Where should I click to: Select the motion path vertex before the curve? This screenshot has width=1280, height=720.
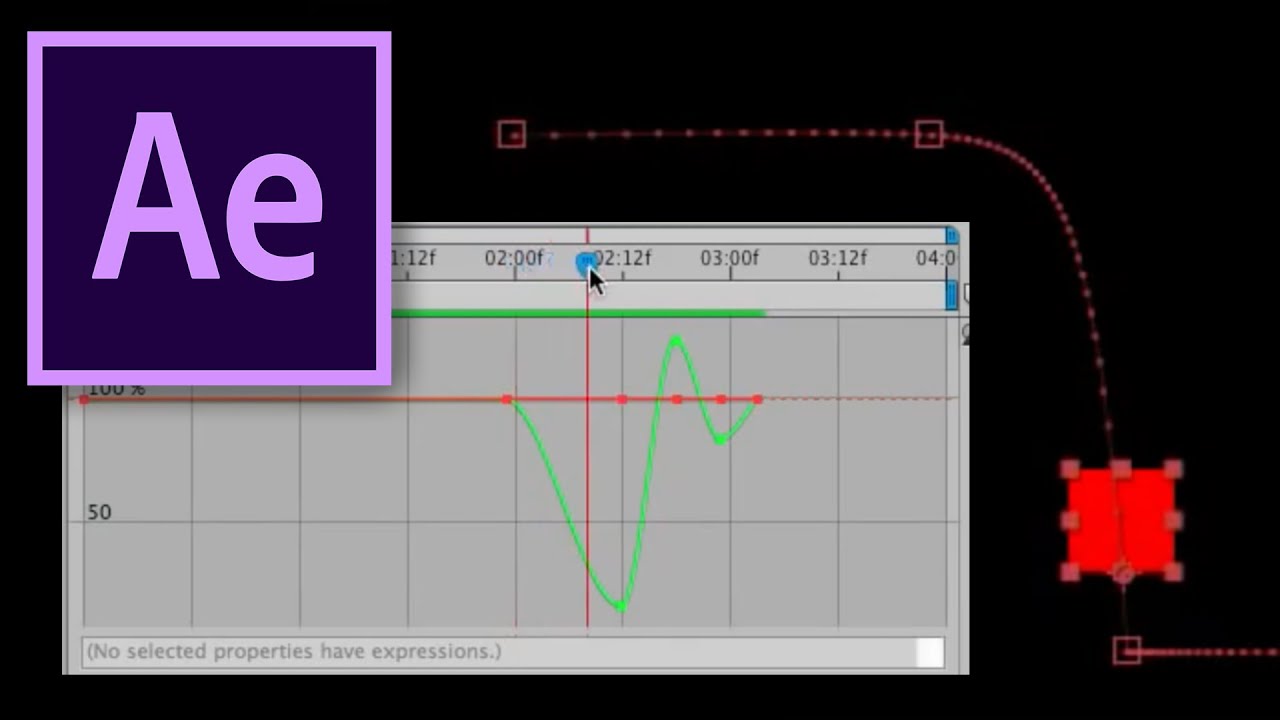[929, 133]
